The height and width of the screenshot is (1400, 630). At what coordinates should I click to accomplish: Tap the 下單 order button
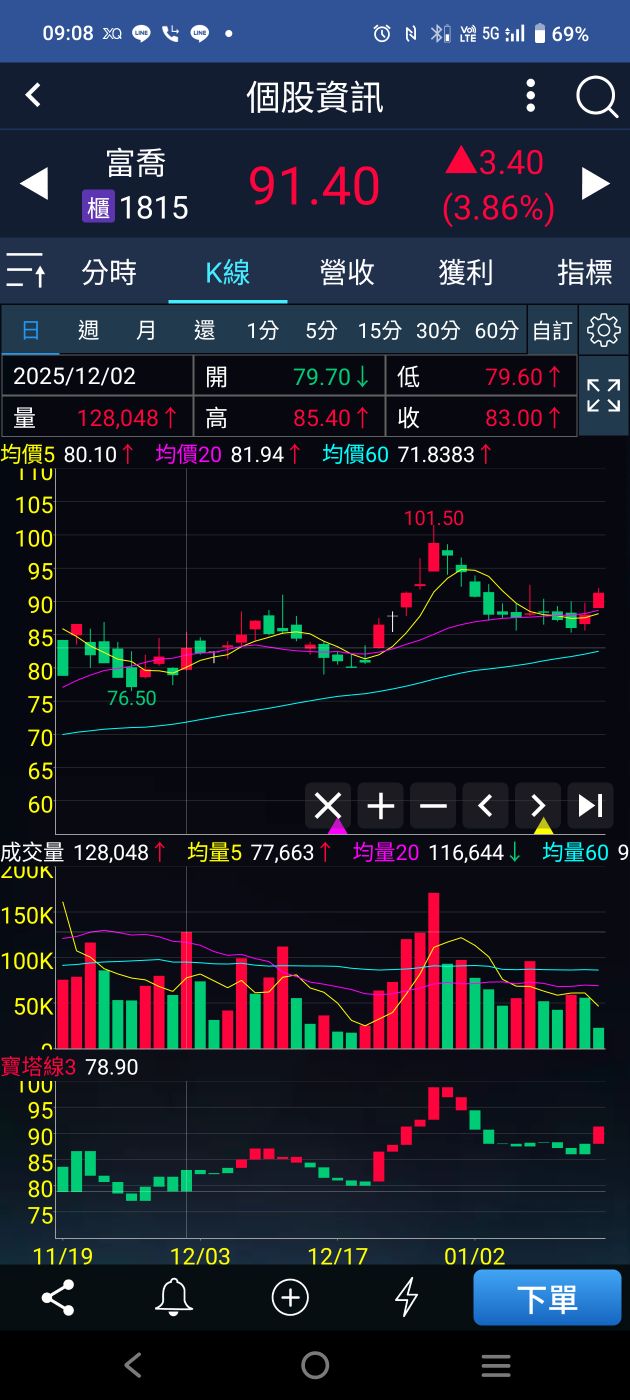(547, 1298)
